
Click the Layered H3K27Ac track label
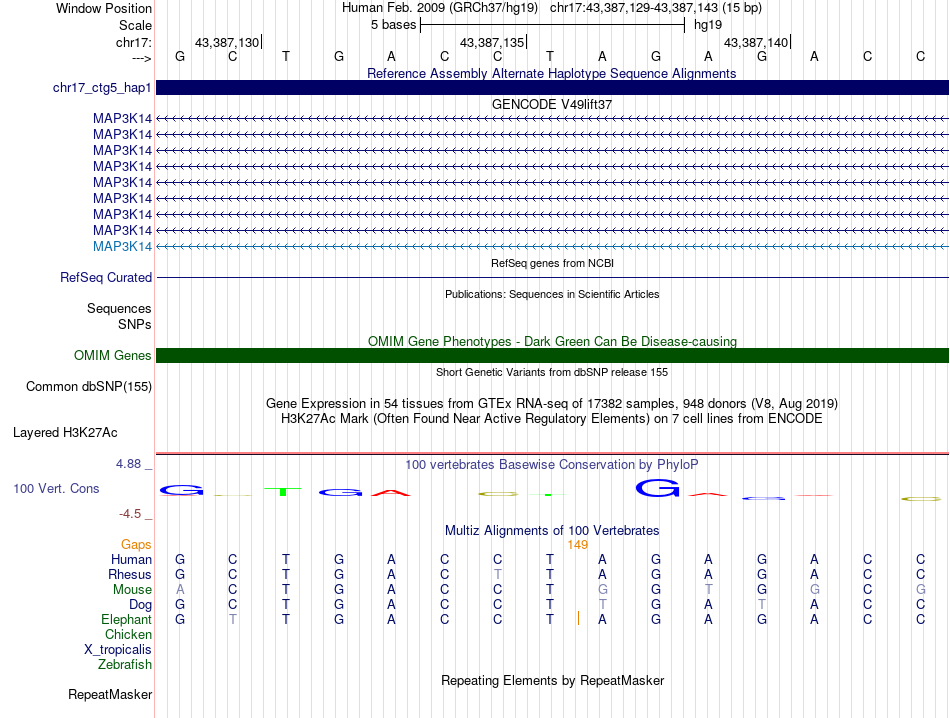[x=65, y=433]
